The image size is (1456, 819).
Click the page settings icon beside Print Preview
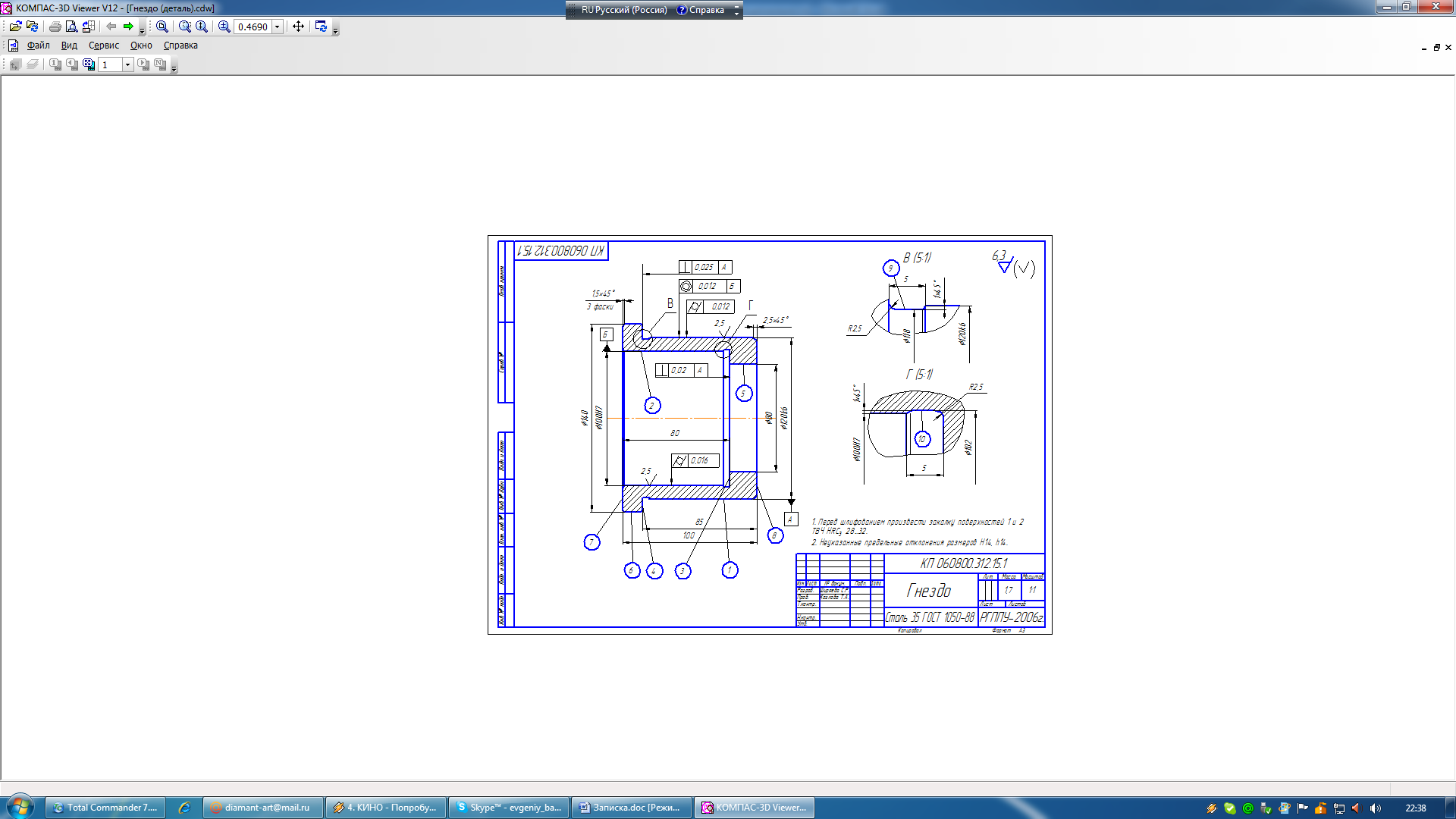88,27
